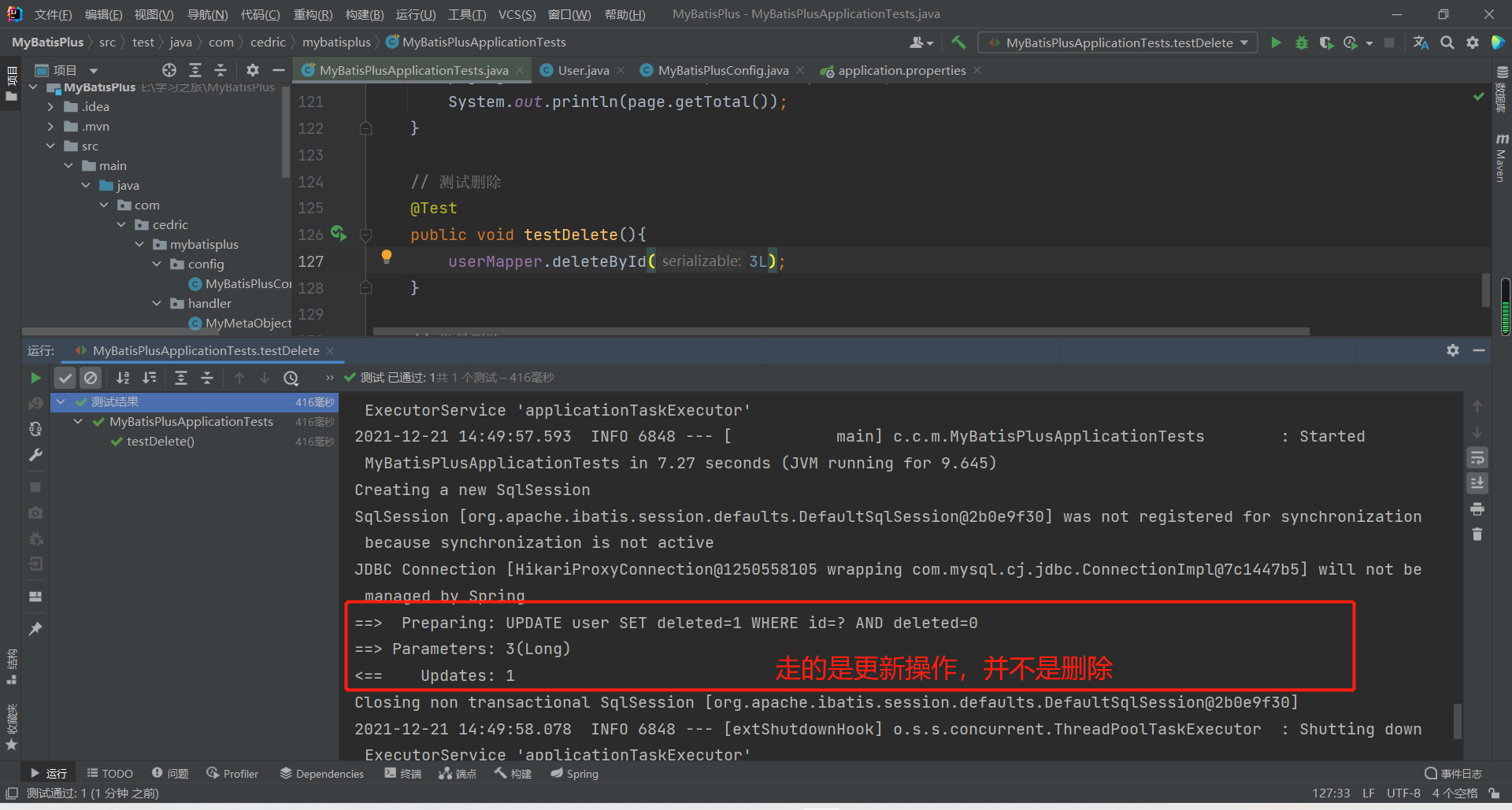Open IDE settings gear in top toolbar

point(1473,43)
